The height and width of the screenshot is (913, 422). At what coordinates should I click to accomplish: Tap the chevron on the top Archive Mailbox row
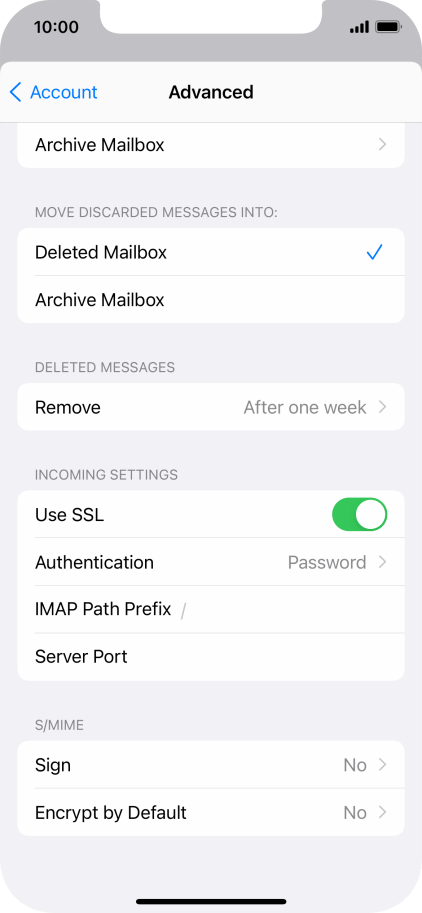tap(382, 144)
